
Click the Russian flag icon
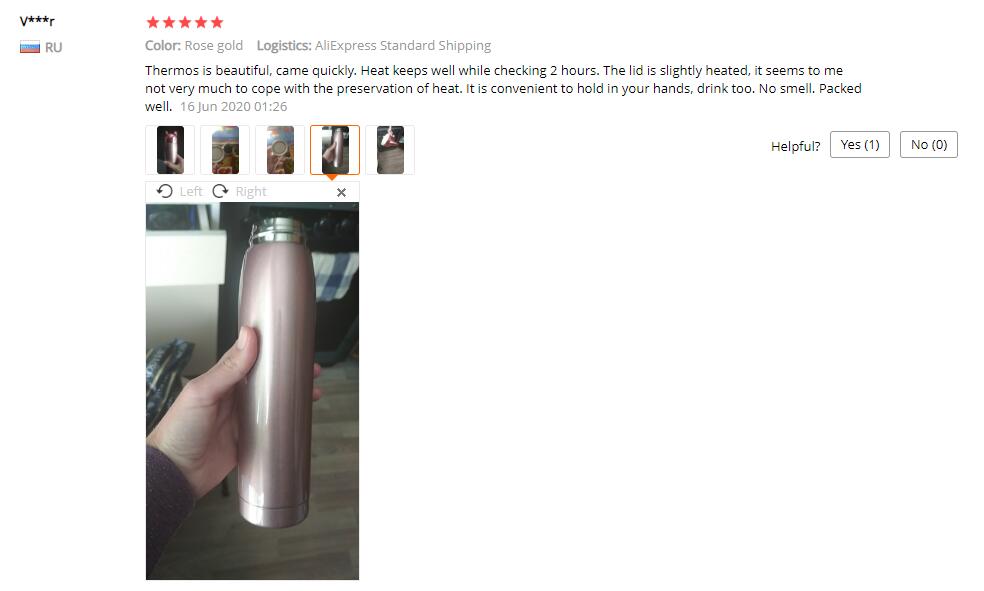[29, 47]
